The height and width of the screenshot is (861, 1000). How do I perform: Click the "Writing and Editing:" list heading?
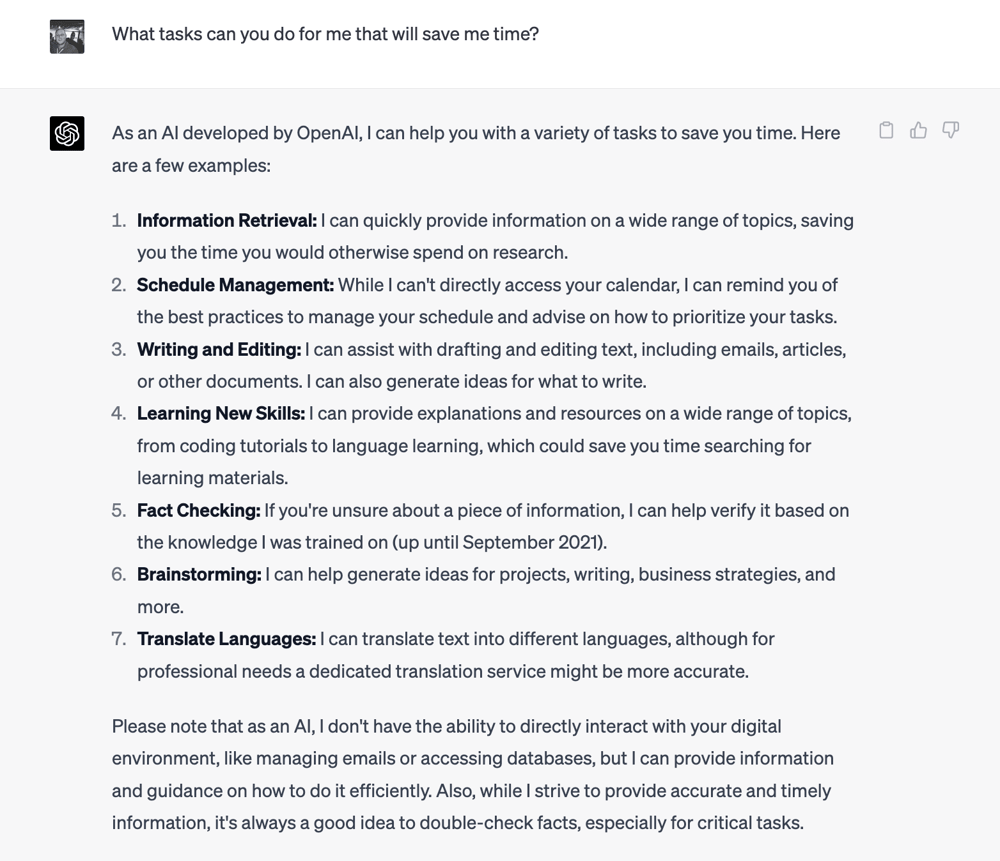coord(219,349)
